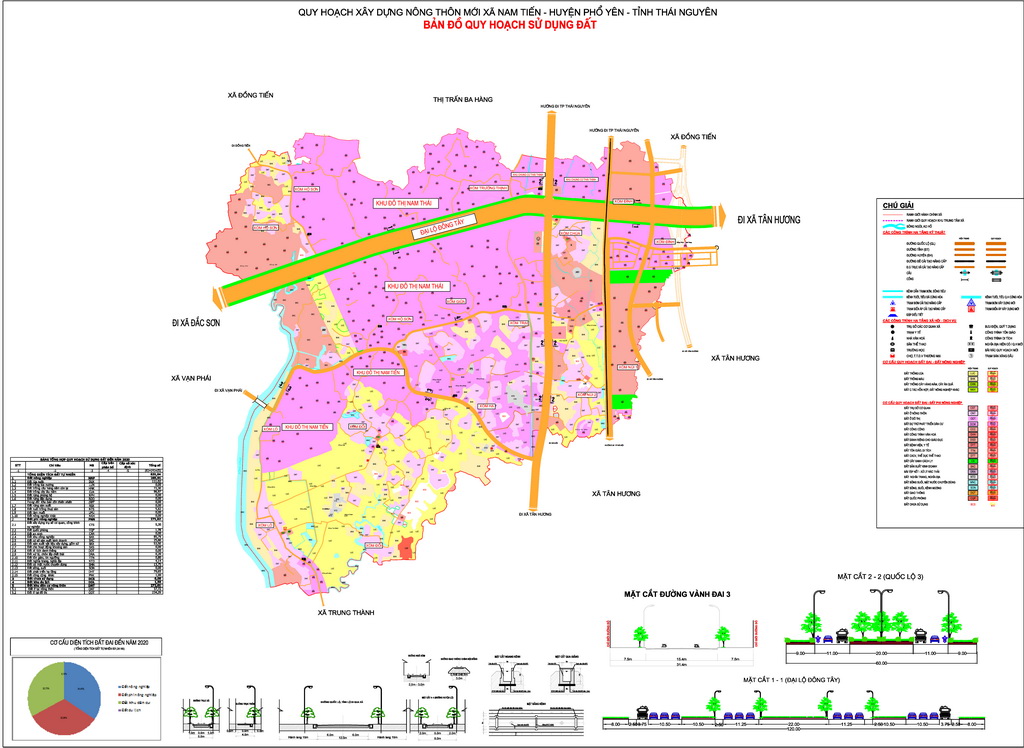Click the MẶT CẮT ĐƯỜNG VÀNH ĐAI 3 heading
The image size is (1024, 748).
pyautogui.click(x=678, y=595)
